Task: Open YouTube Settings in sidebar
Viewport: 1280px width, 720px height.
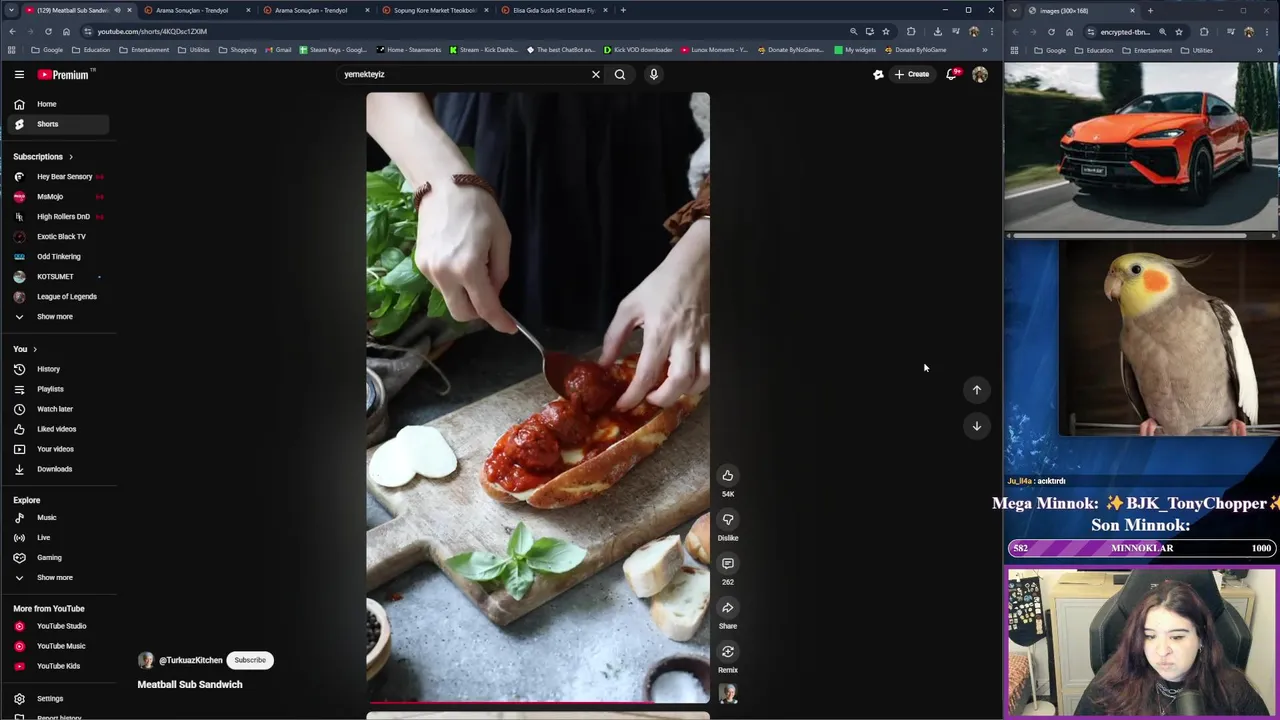Action: tap(59, 699)
